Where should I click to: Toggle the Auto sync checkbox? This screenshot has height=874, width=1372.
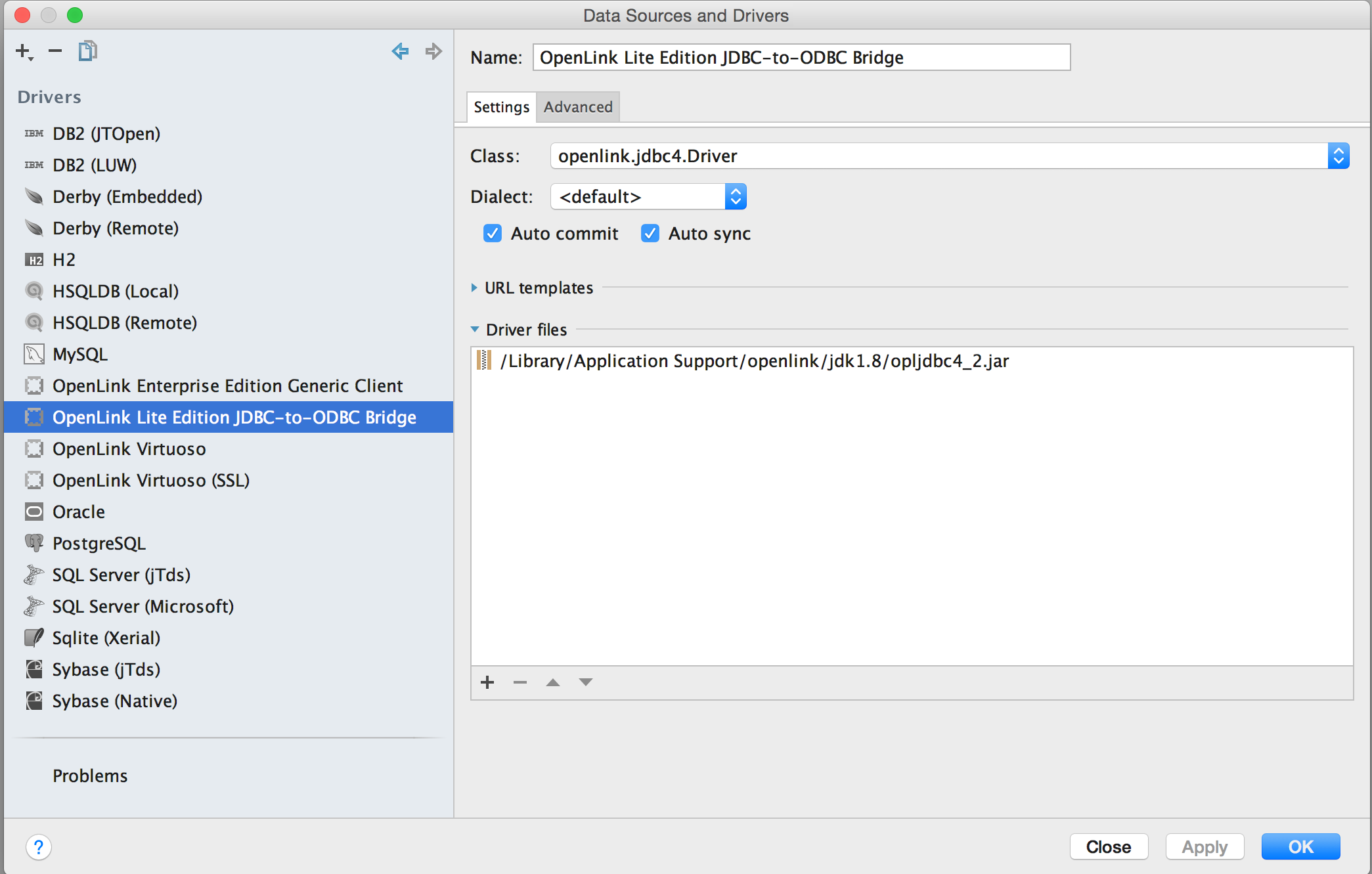tap(650, 233)
